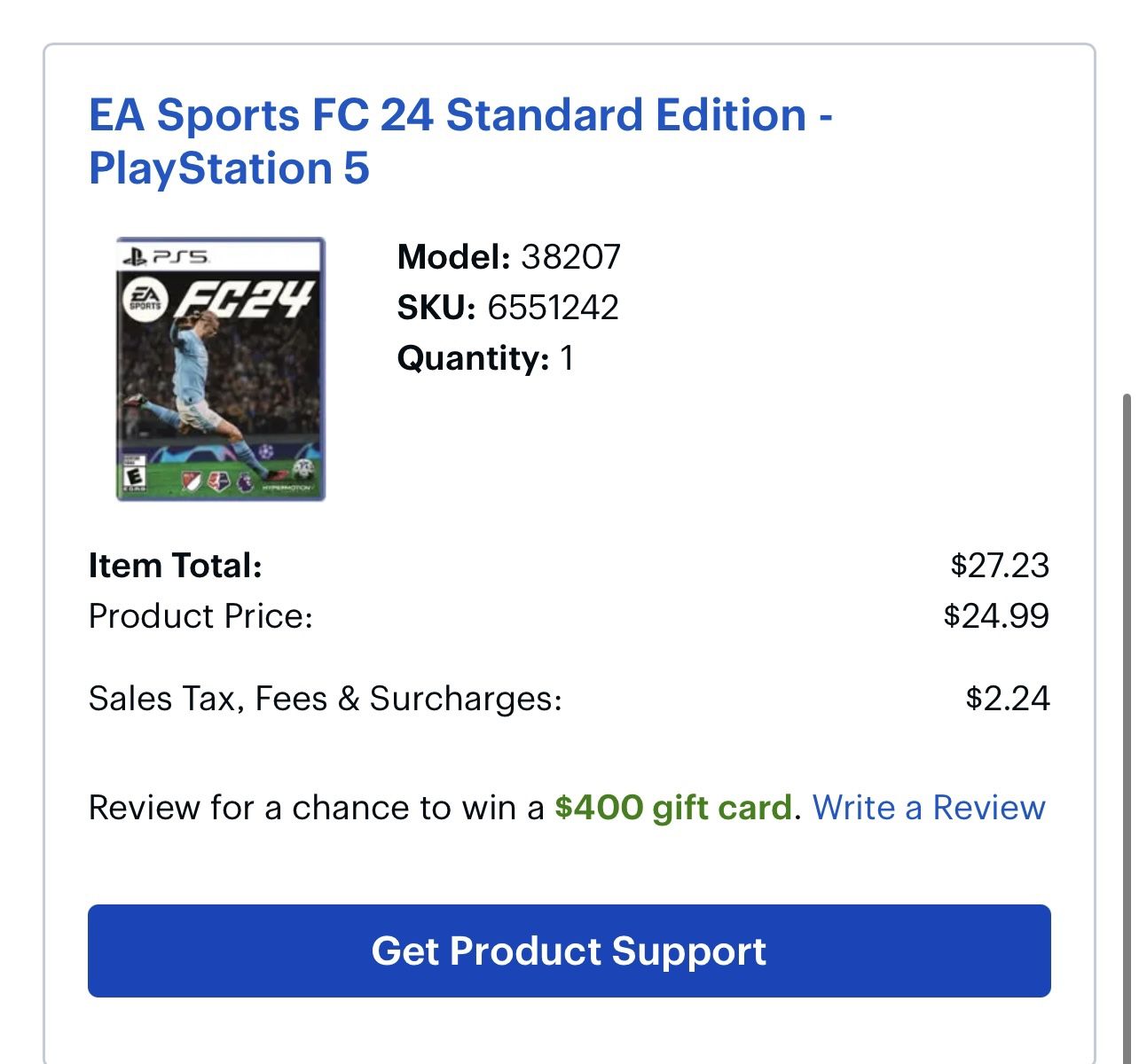This screenshot has height=1064, width=1139.
Task: Select the Item Total amount $27.23
Action: 1002,565
